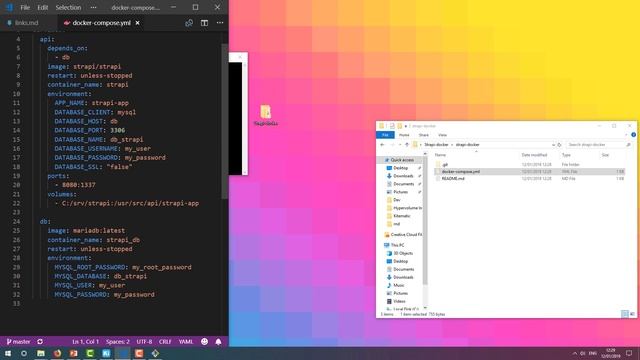Viewport: 640px width, 360px height.
Task: Synchronize changes with the sync icon
Action: pyautogui.click(x=40, y=342)
